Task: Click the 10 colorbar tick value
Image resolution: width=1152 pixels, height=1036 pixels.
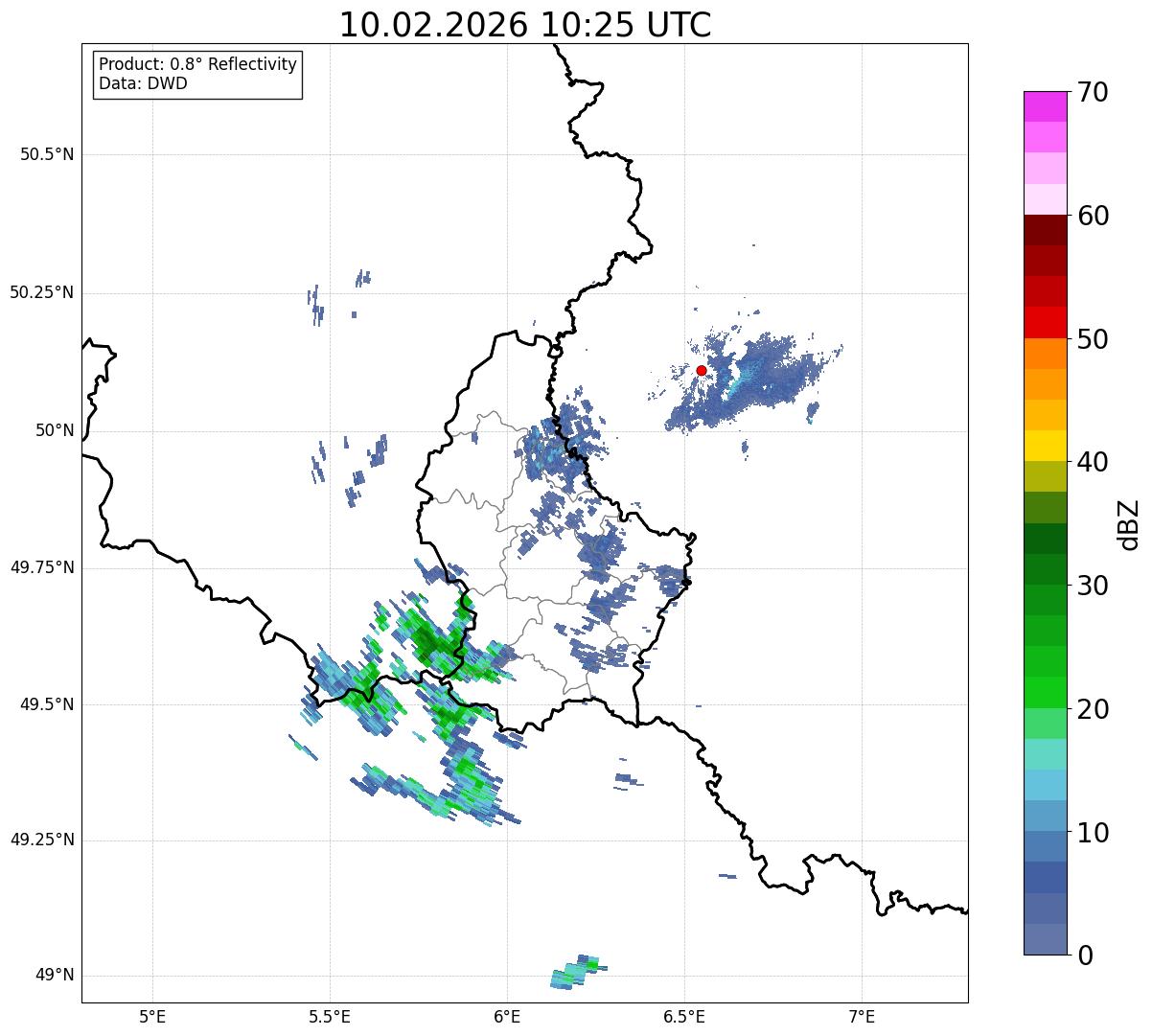Action: tap(1093, 832)
